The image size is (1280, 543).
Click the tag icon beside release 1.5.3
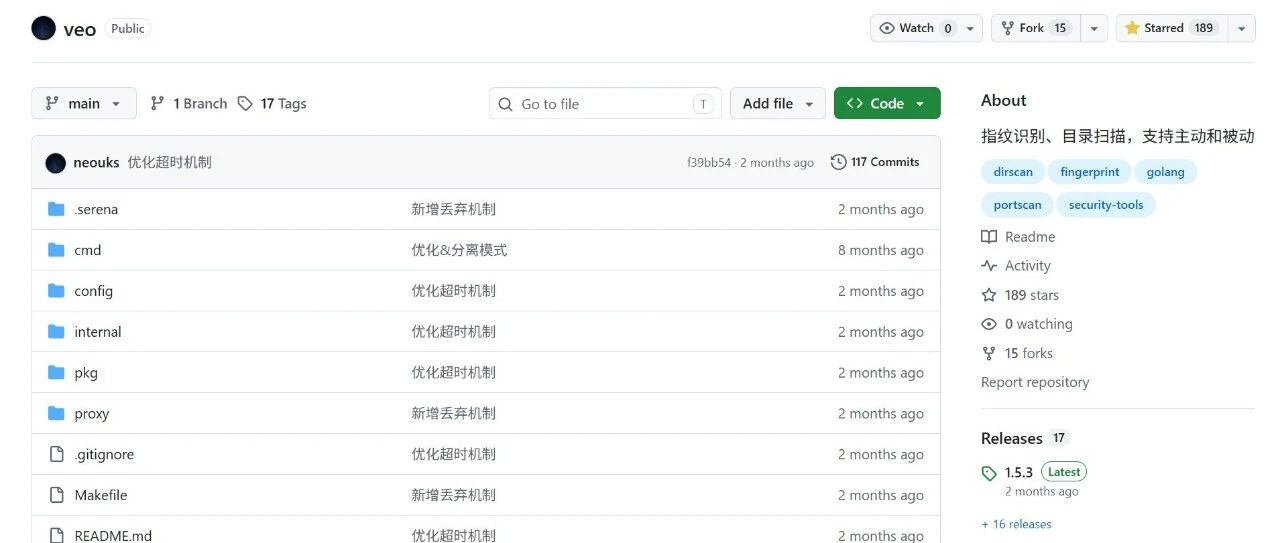(x=989, y=473)
